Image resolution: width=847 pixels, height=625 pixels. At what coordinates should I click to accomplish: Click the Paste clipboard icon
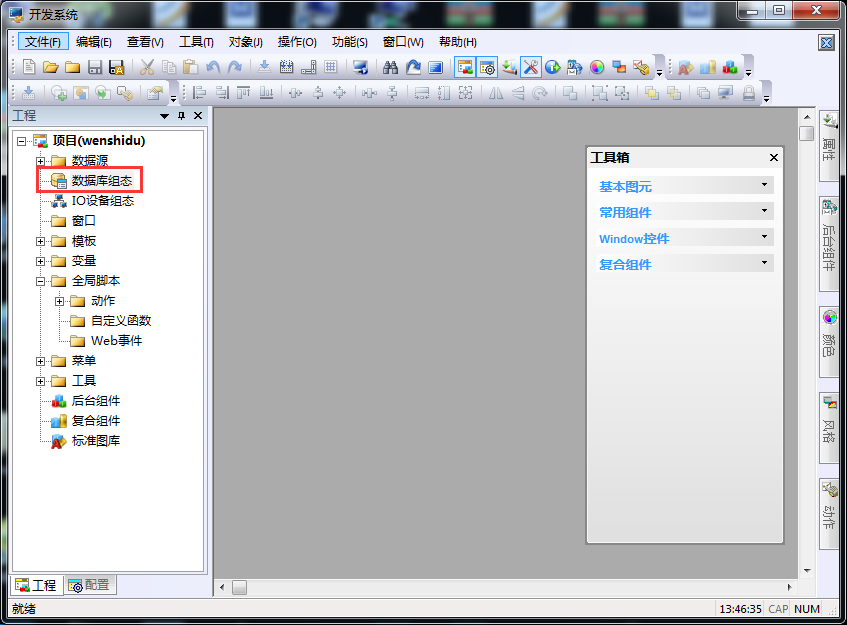pos(190,67)
